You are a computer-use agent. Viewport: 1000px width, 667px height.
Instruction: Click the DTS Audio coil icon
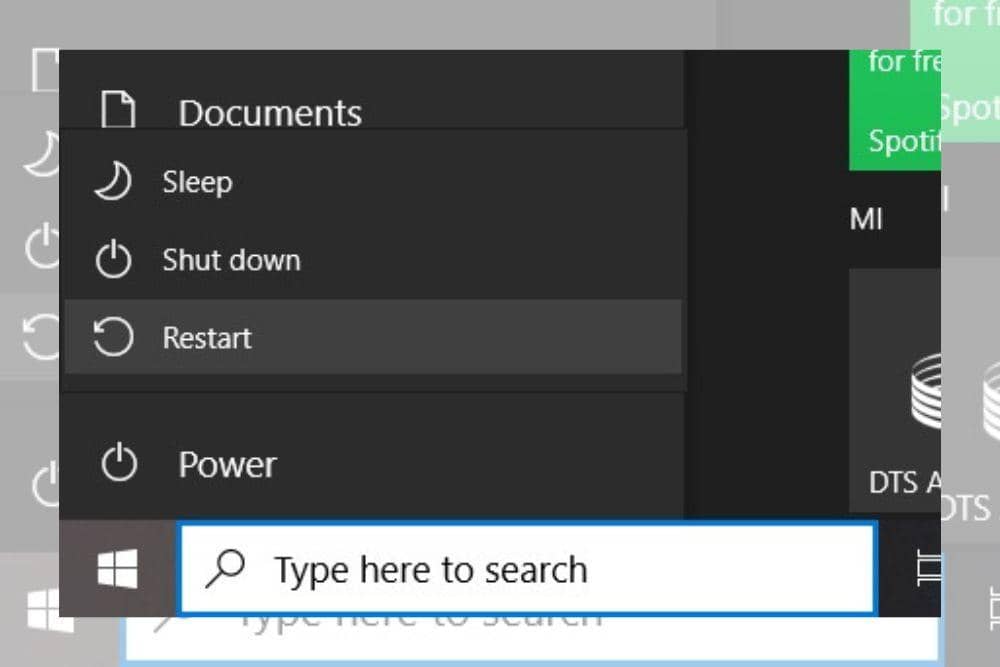point(924,390)
